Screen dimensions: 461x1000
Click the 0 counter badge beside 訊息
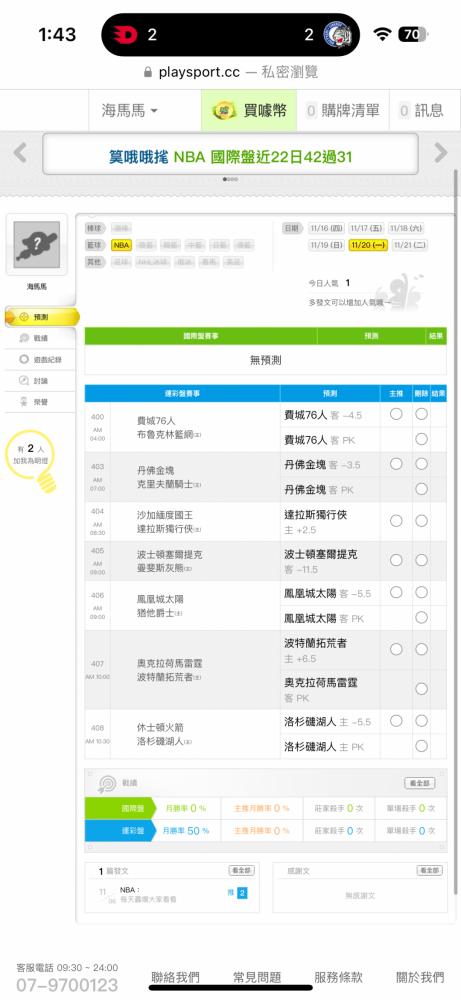coord(404,110)
